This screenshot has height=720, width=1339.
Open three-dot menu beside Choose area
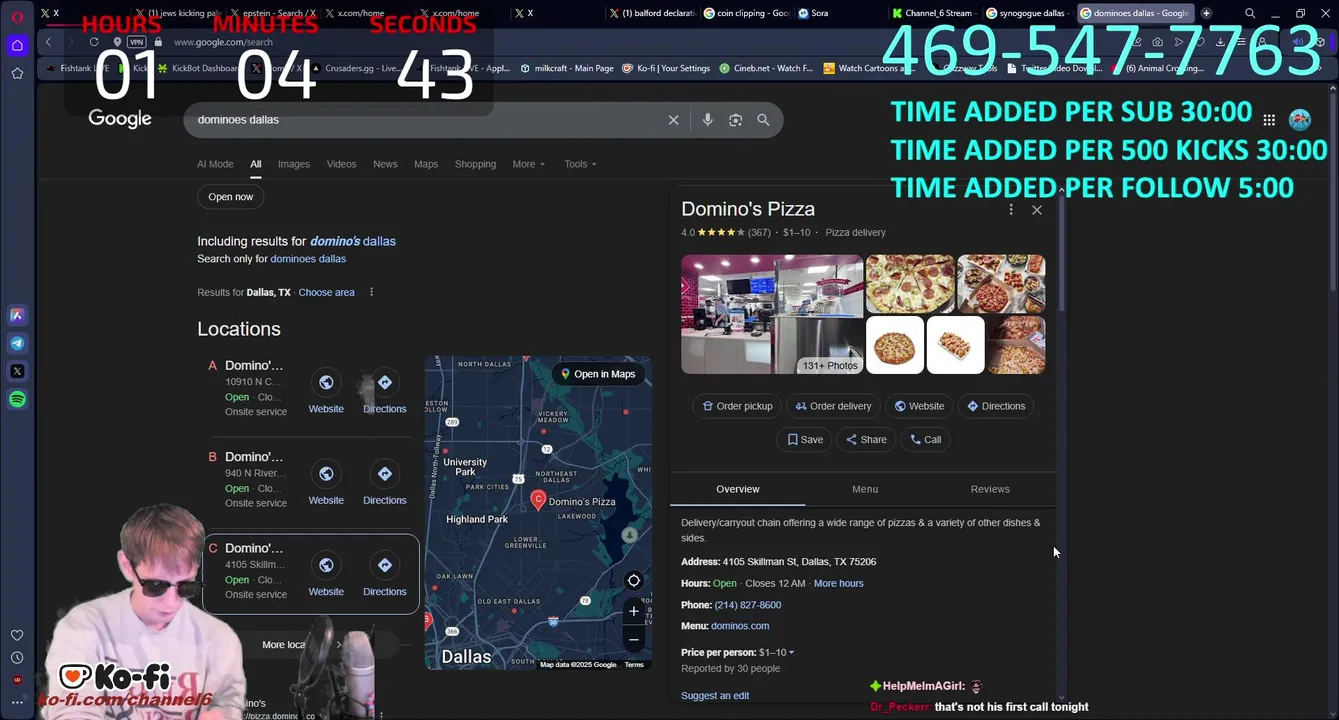point(371,292)
